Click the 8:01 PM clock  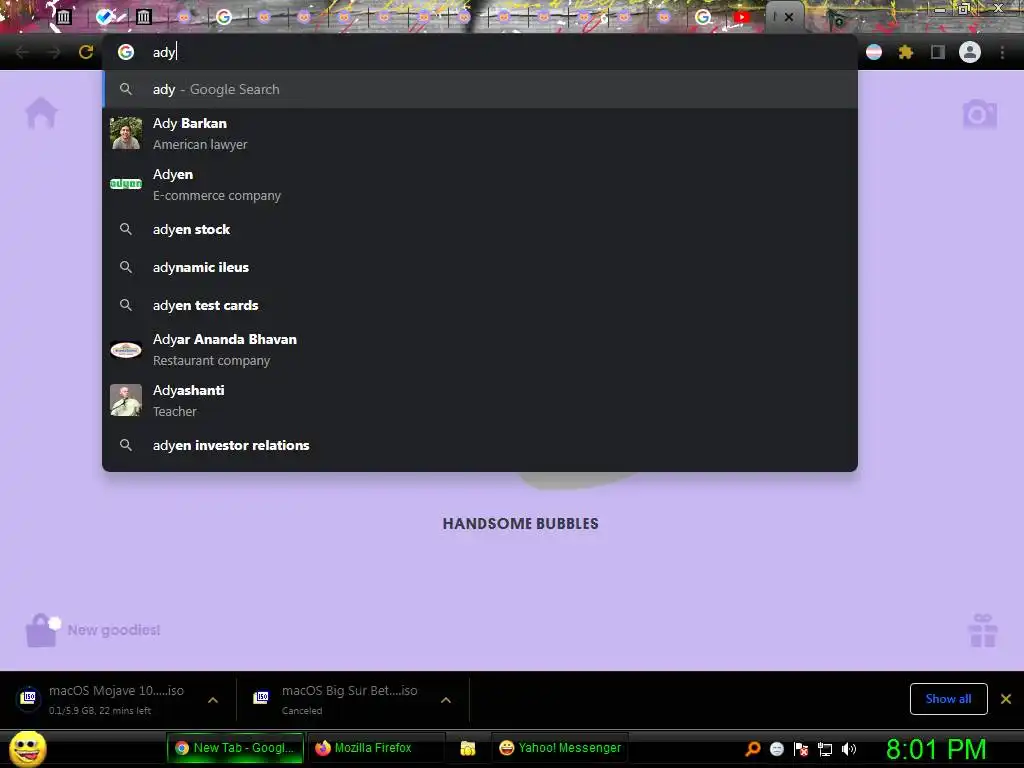click(x=936, y=749)
